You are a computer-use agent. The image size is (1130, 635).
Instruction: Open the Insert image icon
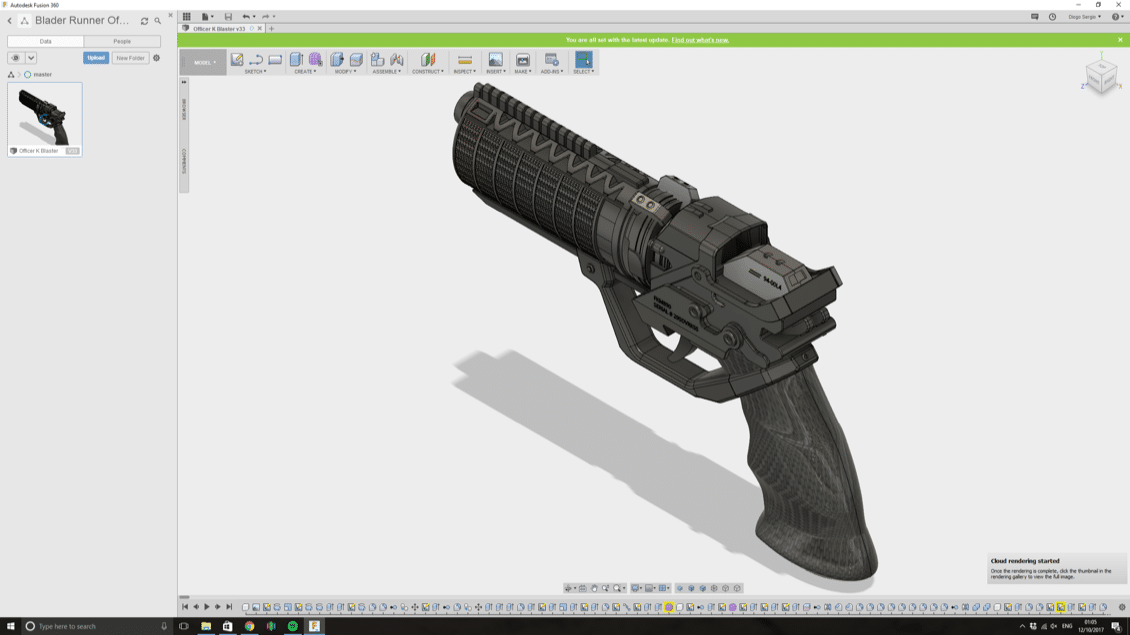(x=495, y=60)
